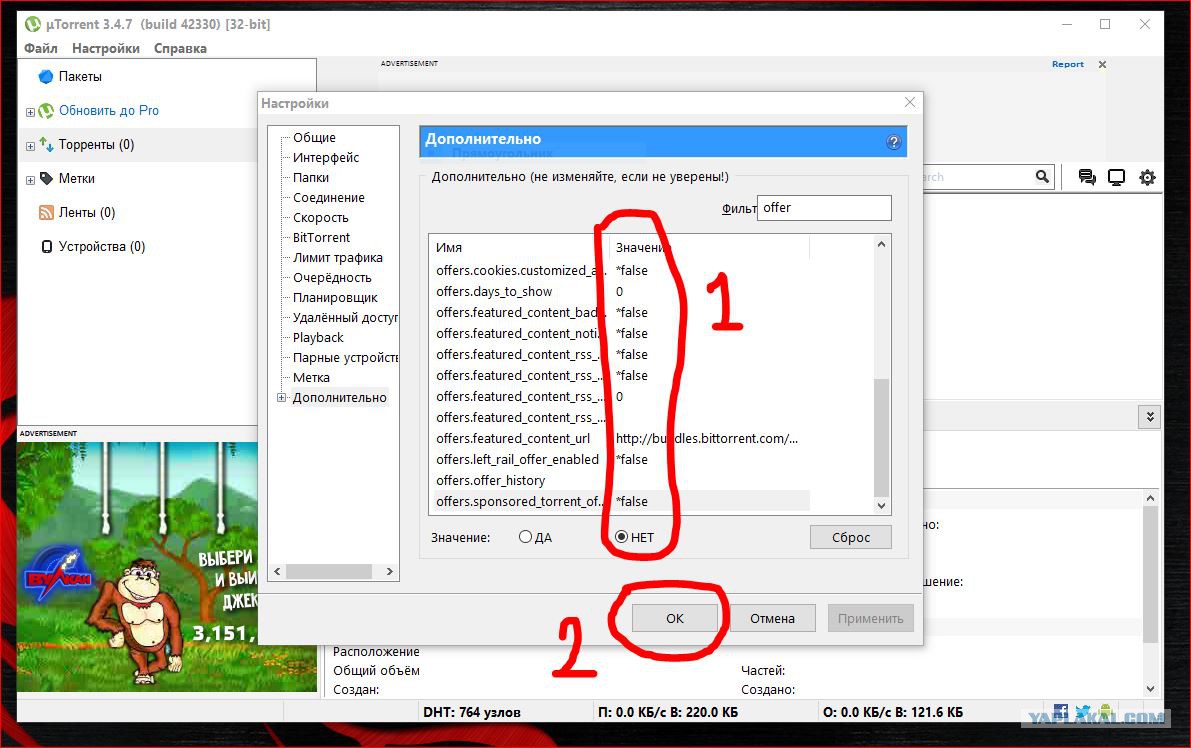Collapse detail pane with double-chevron button
1191x748 pixels.
pyautogui.click(x=1149, y=417)
